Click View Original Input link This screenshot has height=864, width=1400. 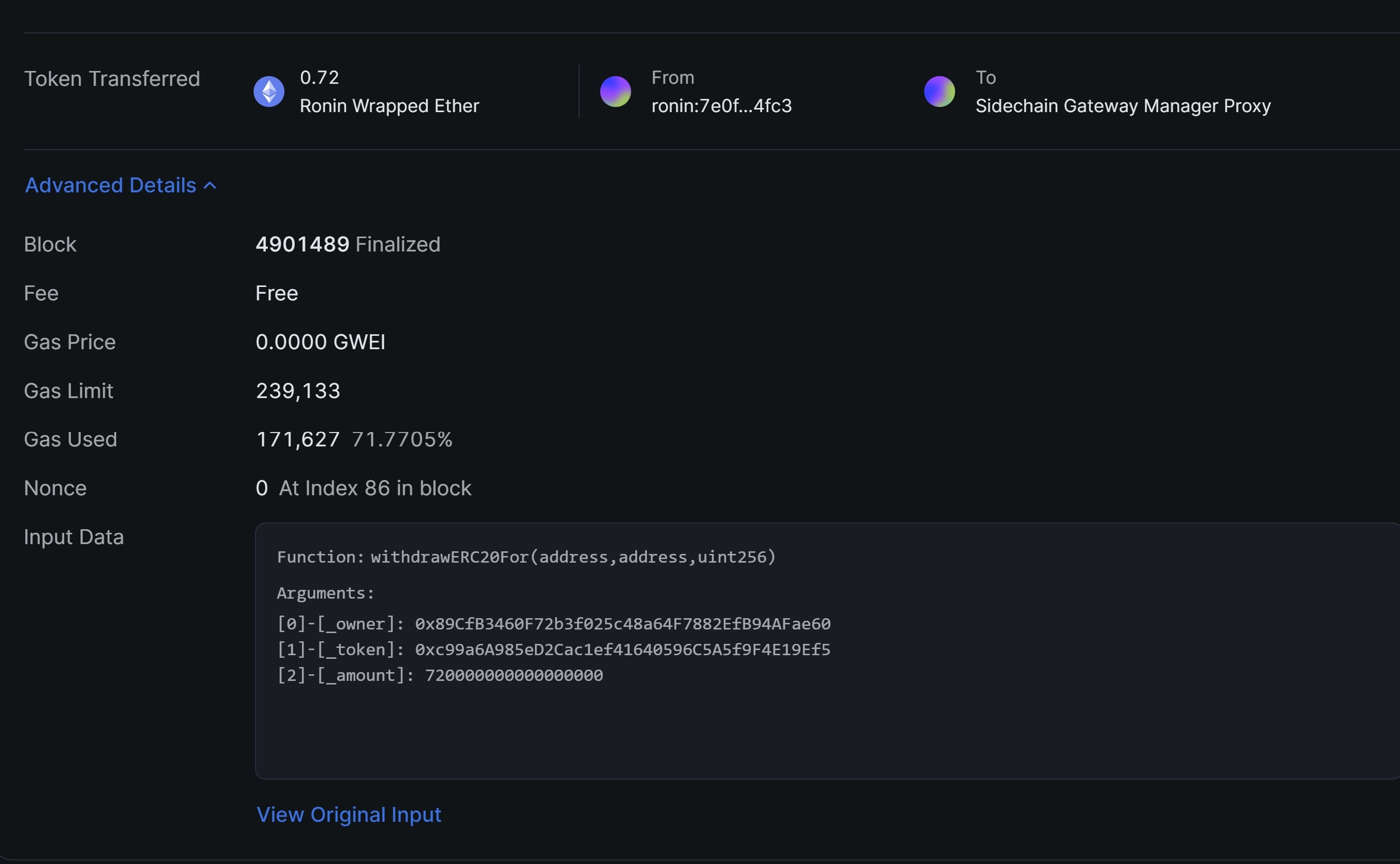coord(349,814)
